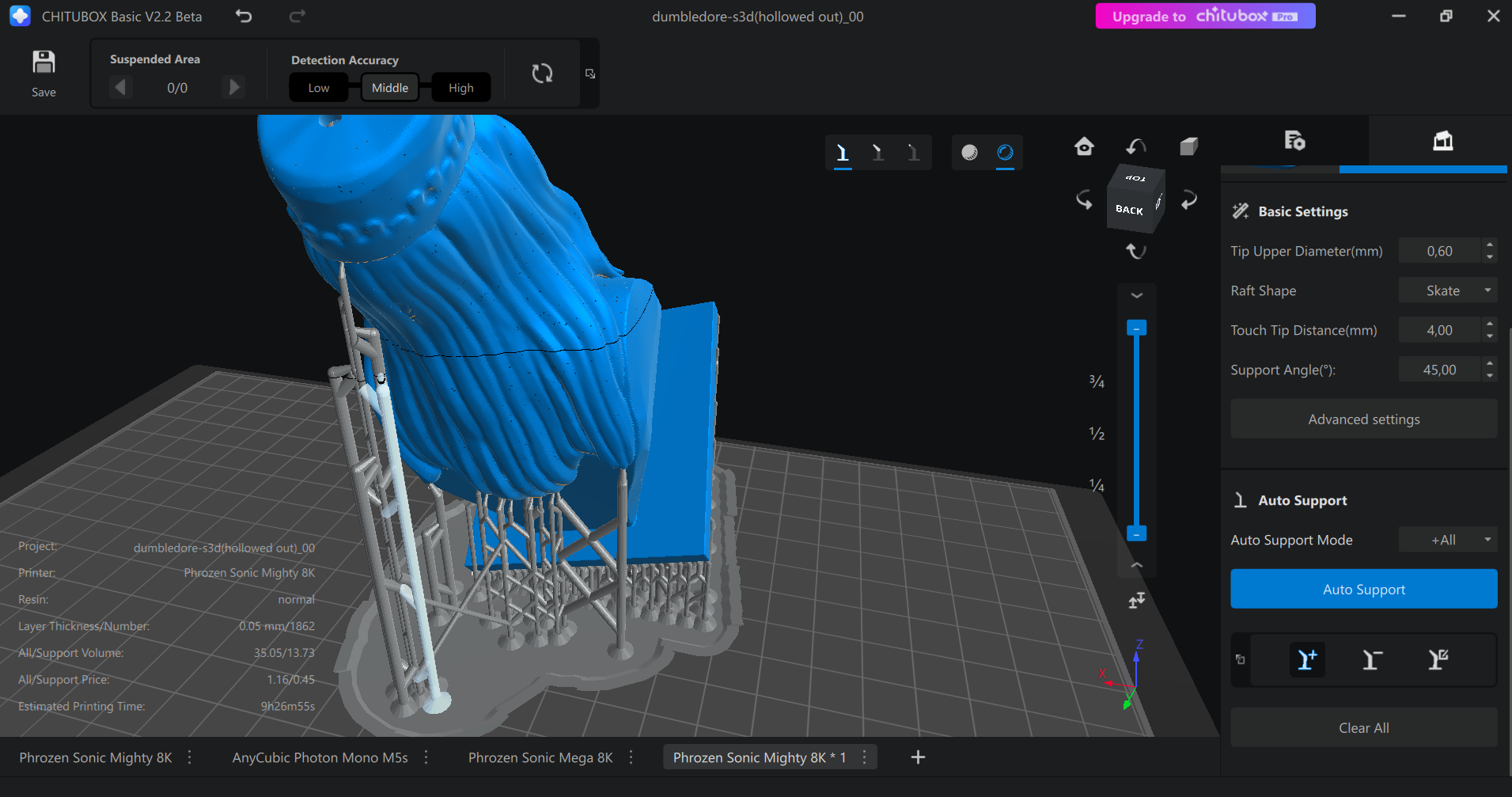Viewport: 1512px width, 797px height.
Task: Click the BACK face of view cube
Action: coord(1130,211)
